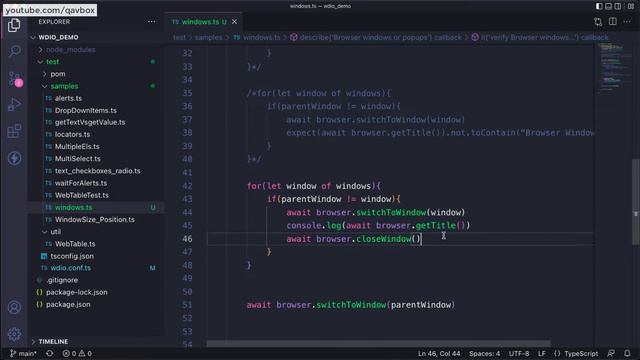Click the horizontal scrollbar in editor
640x360 pixels.
pyautogui.click(x=378, y=344)
